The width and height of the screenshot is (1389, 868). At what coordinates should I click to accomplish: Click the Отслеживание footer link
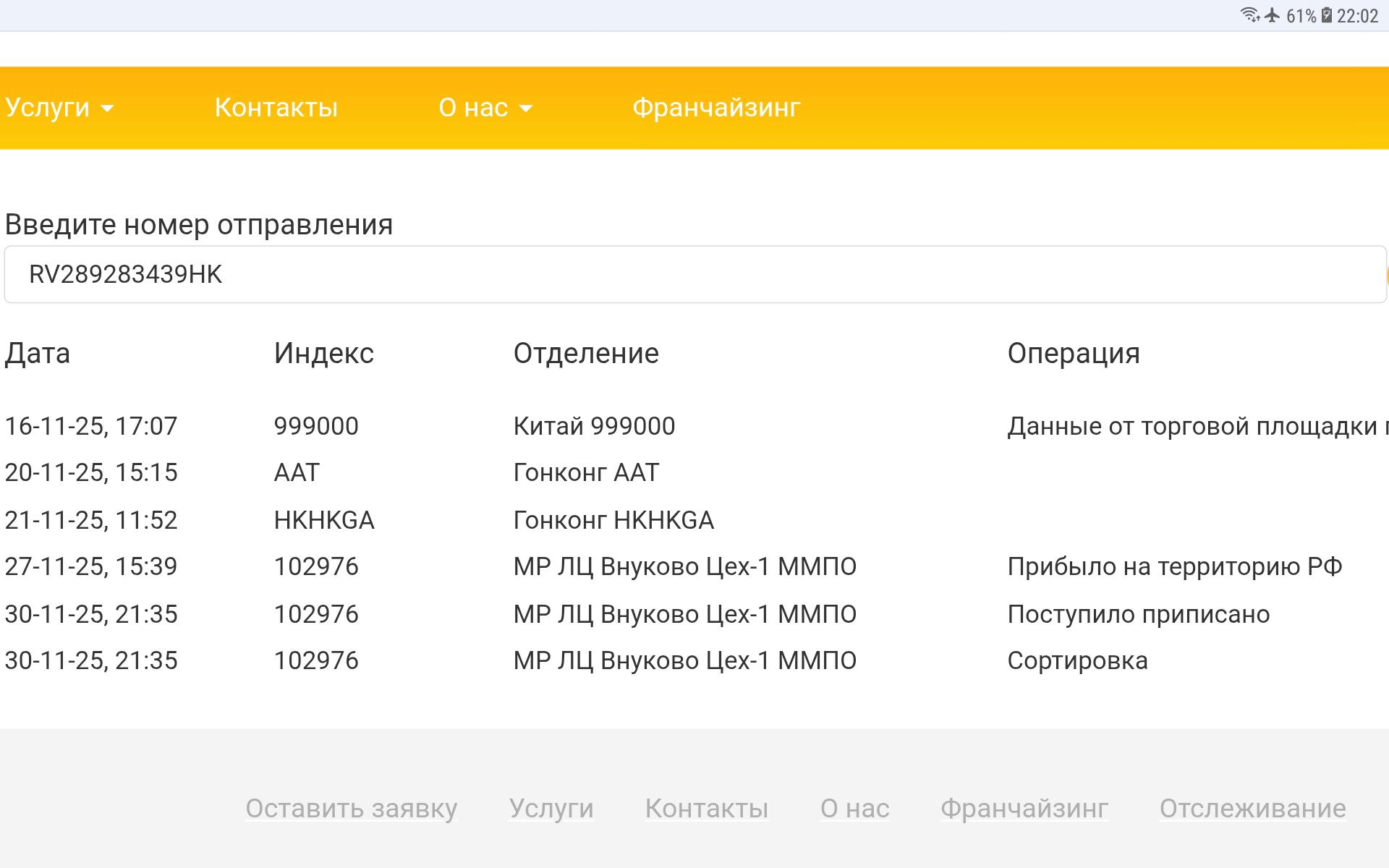click(x=1252, y=808)
